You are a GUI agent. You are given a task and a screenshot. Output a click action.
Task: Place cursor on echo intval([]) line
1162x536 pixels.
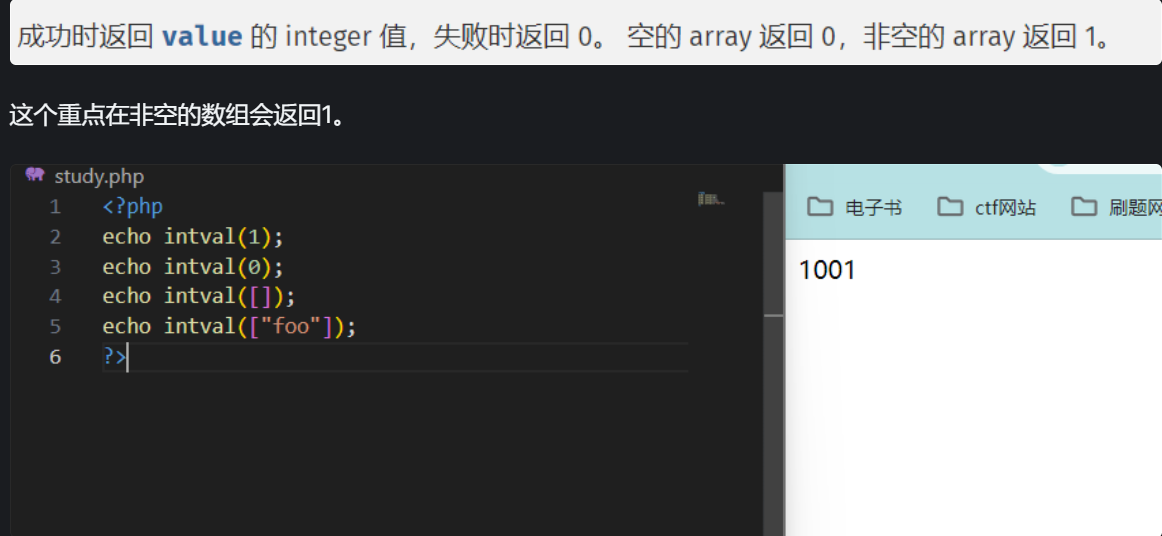(199, 297)
